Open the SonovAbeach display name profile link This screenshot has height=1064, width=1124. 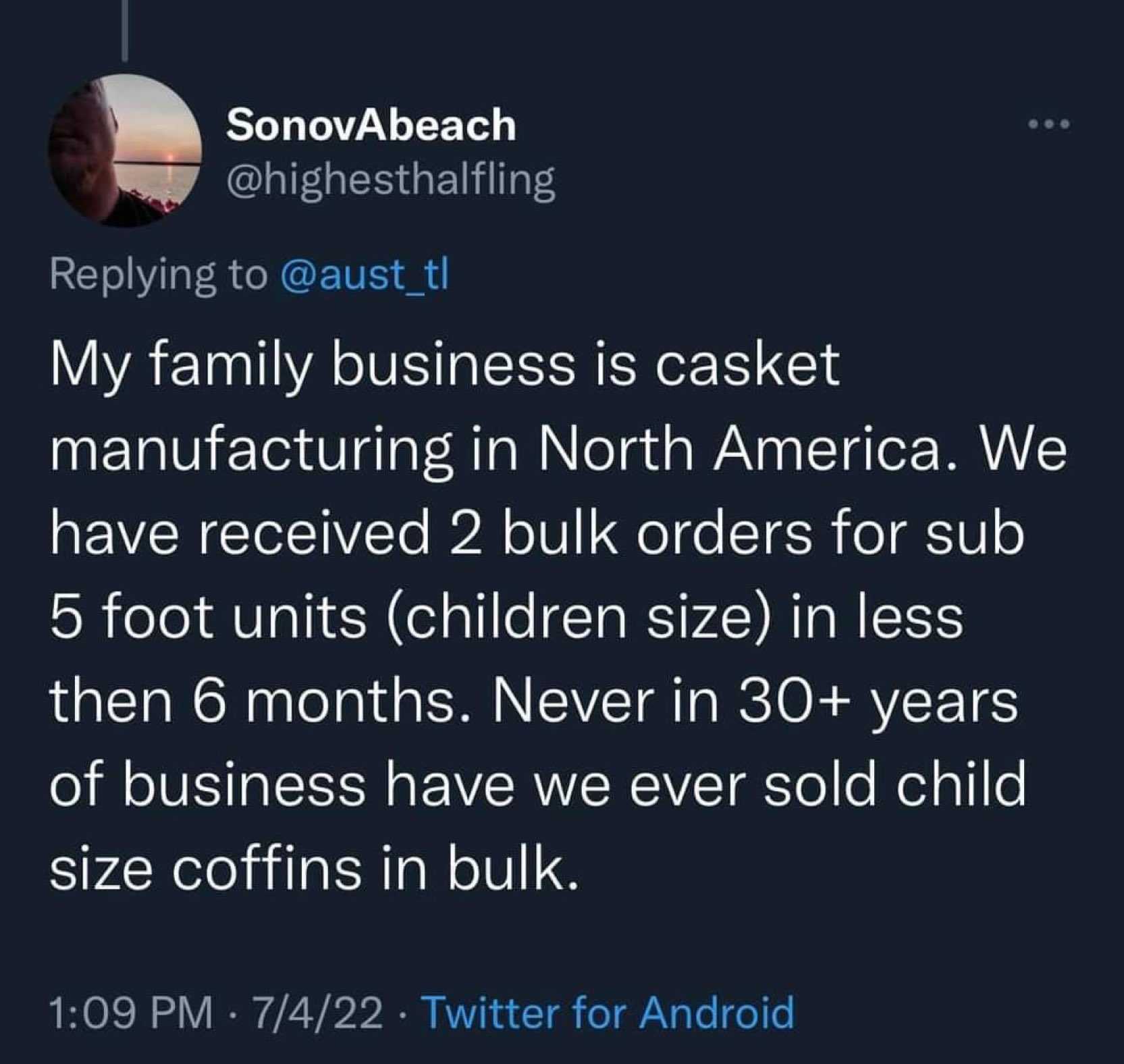click(x=371, y=125)
